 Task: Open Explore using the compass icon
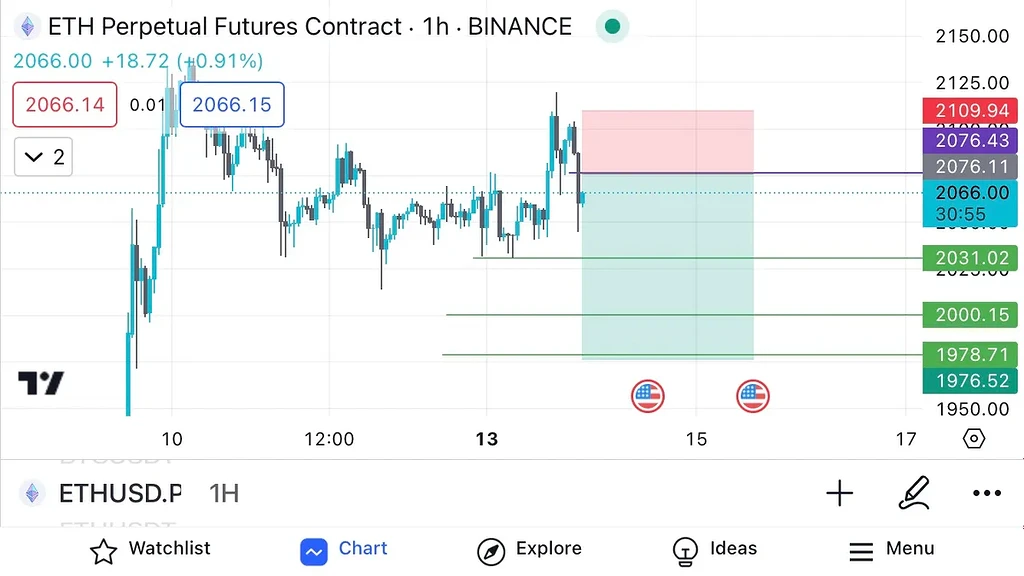[x=490, y=549]
